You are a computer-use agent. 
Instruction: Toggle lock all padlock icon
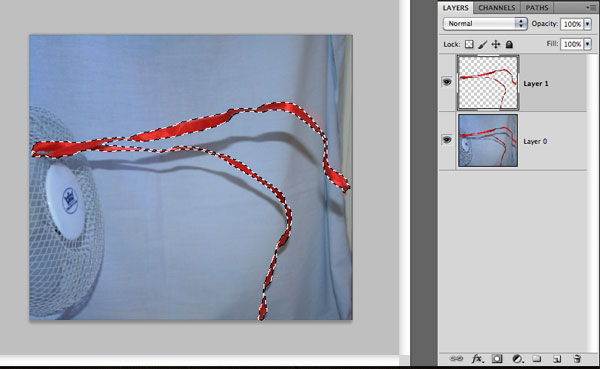[x=509, y=44]
